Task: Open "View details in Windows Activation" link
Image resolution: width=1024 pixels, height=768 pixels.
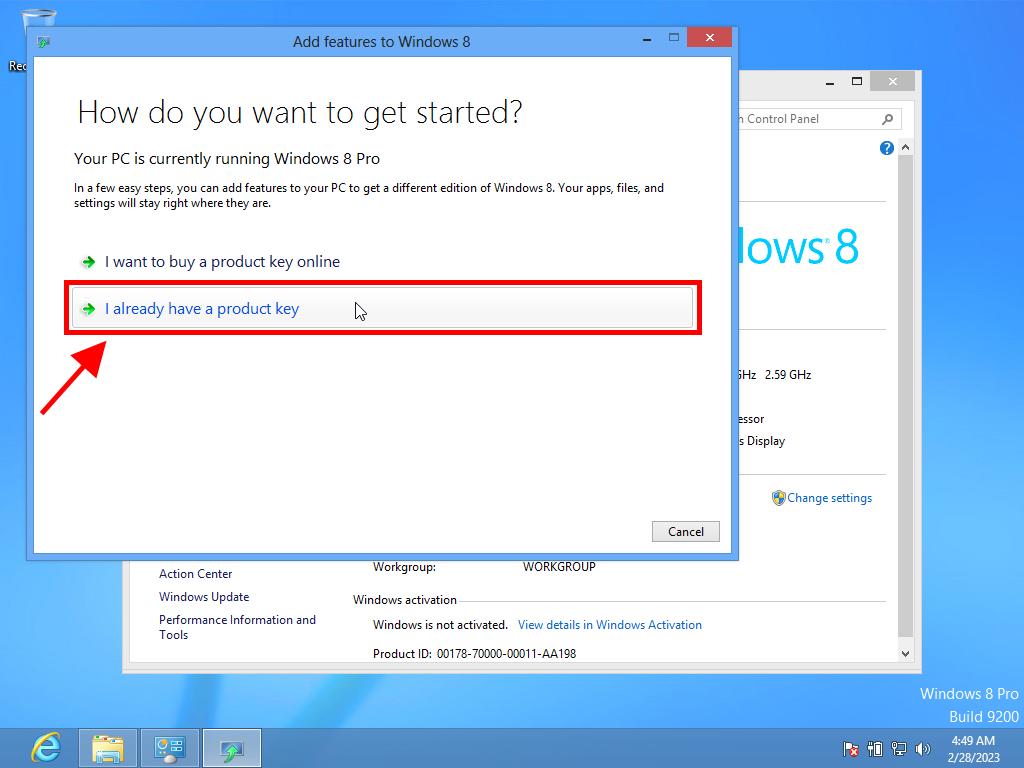Action: 609,625
